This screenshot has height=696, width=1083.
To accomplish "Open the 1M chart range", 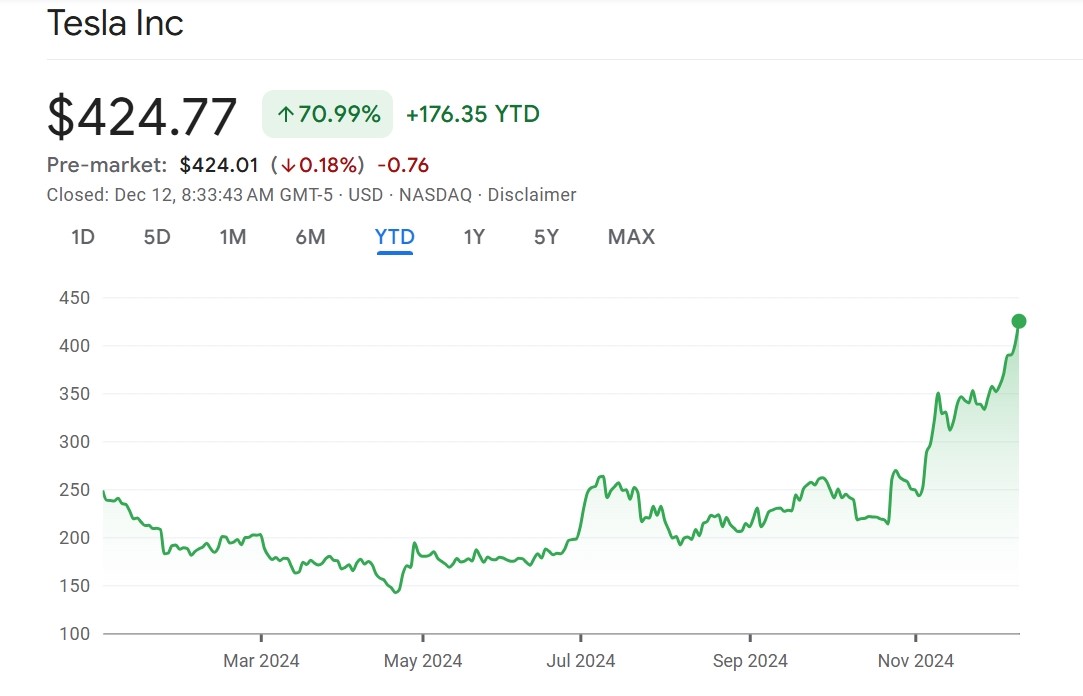I will coord(233,237).
